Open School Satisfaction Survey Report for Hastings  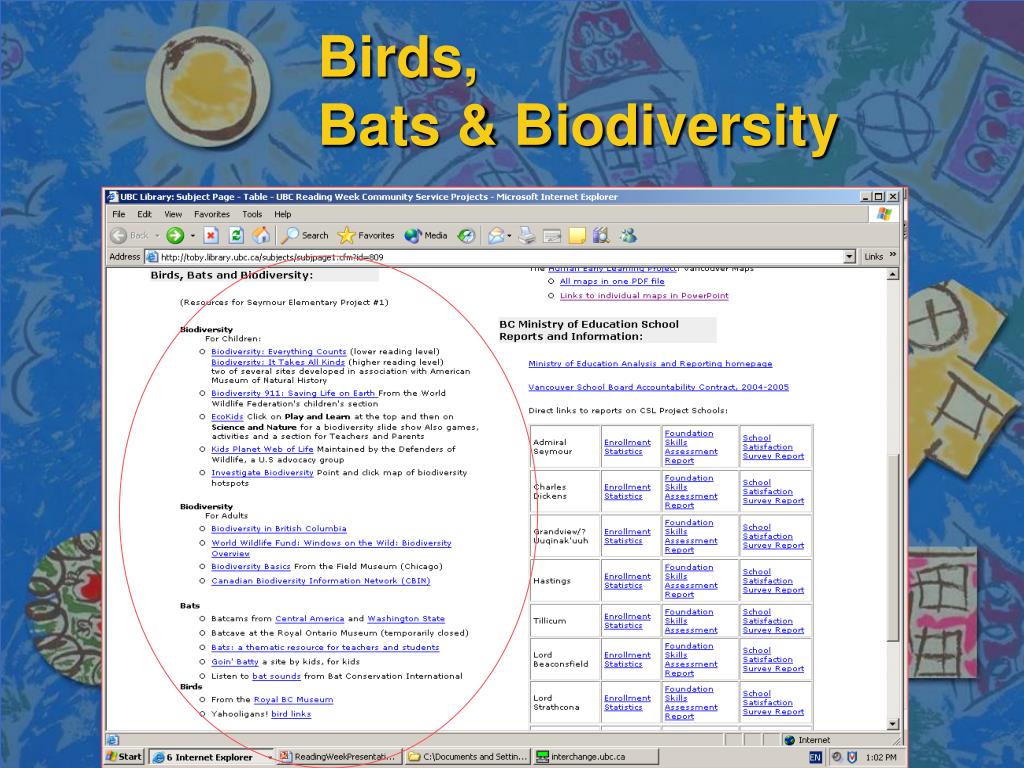(773, 581)
